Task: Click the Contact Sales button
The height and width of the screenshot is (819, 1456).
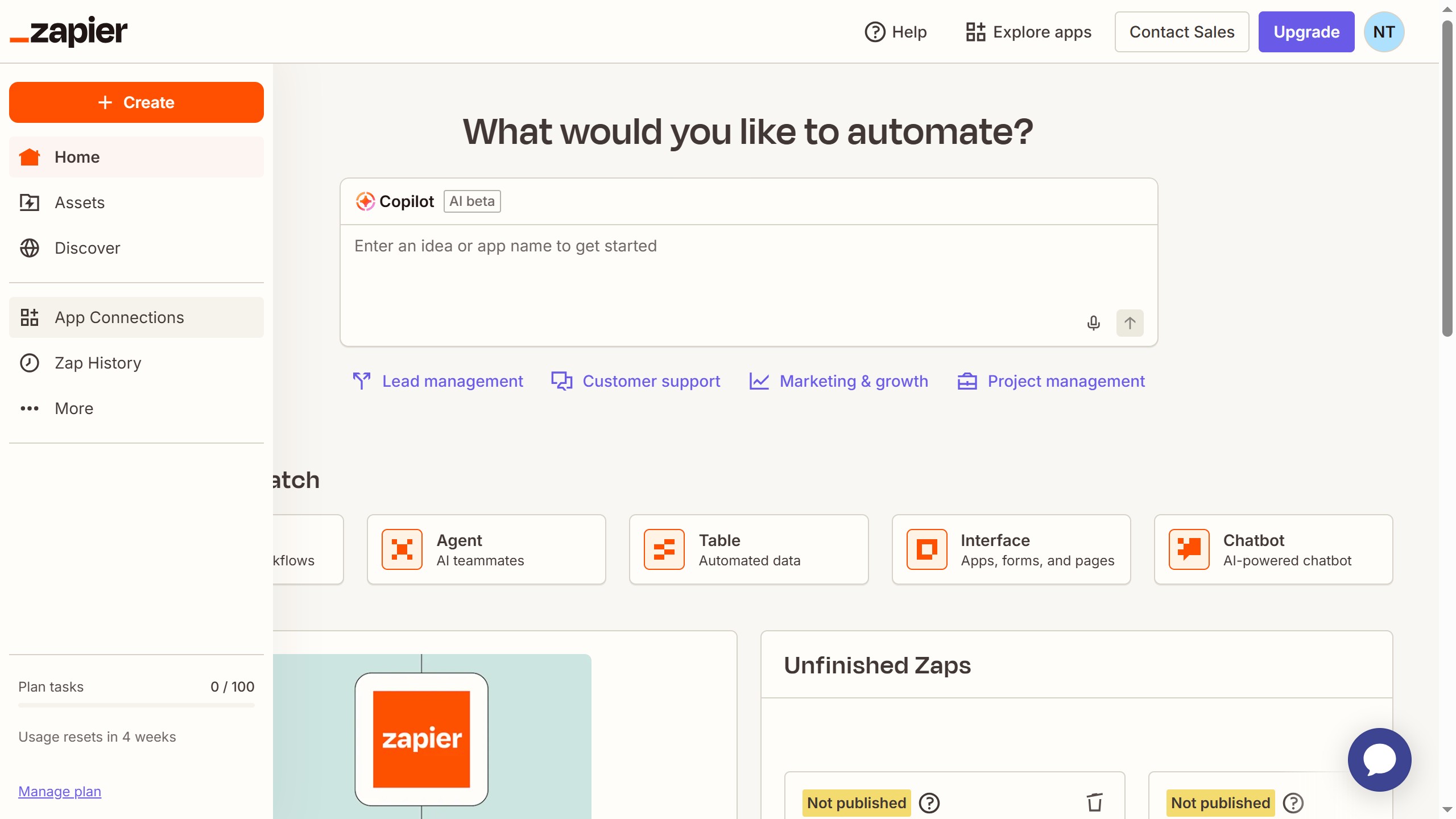Action: point(1182,32)
